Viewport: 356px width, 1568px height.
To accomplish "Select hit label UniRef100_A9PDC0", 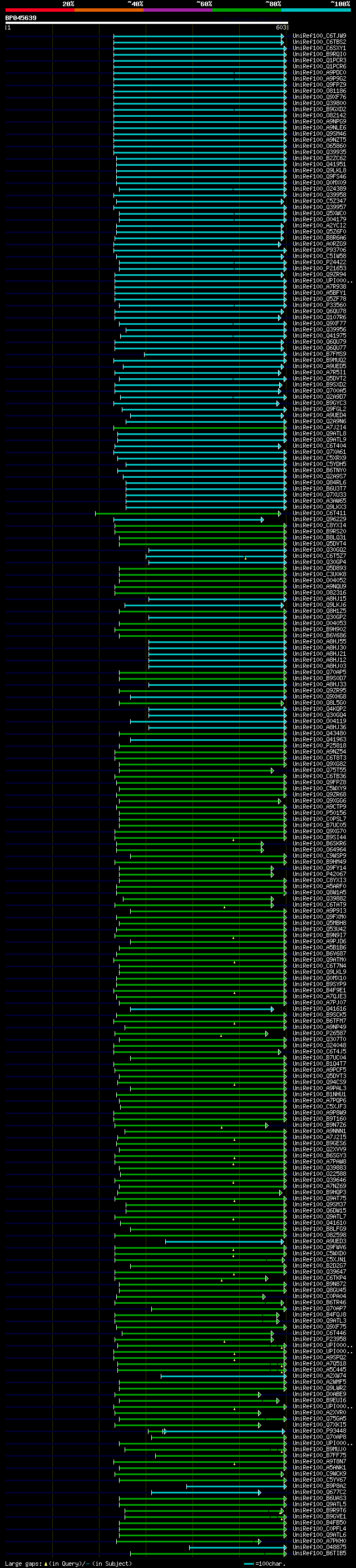I will [319, 73].
